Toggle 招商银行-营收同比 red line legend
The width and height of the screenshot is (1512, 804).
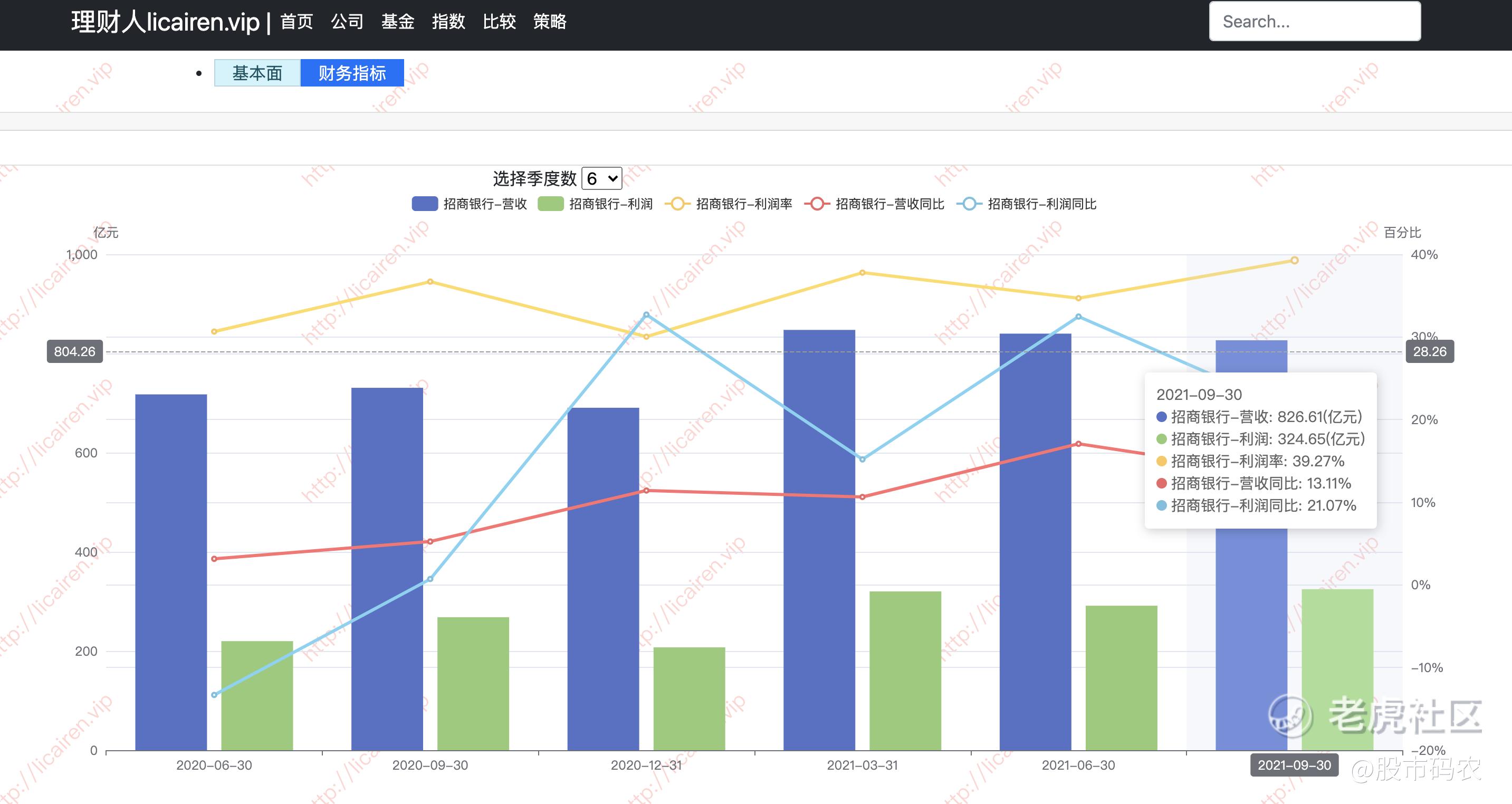coord(817,204)
